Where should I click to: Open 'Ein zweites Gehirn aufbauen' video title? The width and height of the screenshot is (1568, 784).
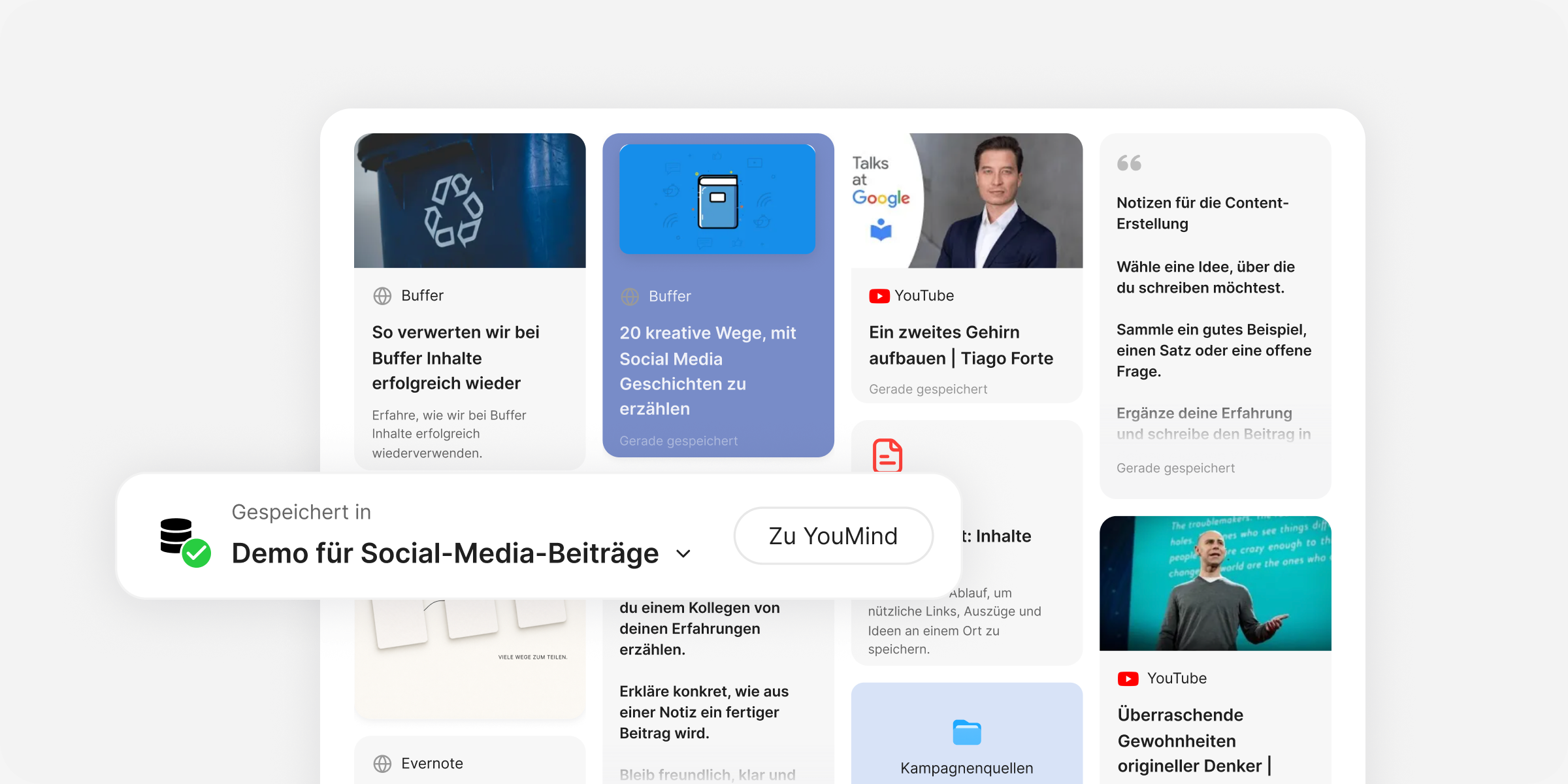[x=961, y=345]
